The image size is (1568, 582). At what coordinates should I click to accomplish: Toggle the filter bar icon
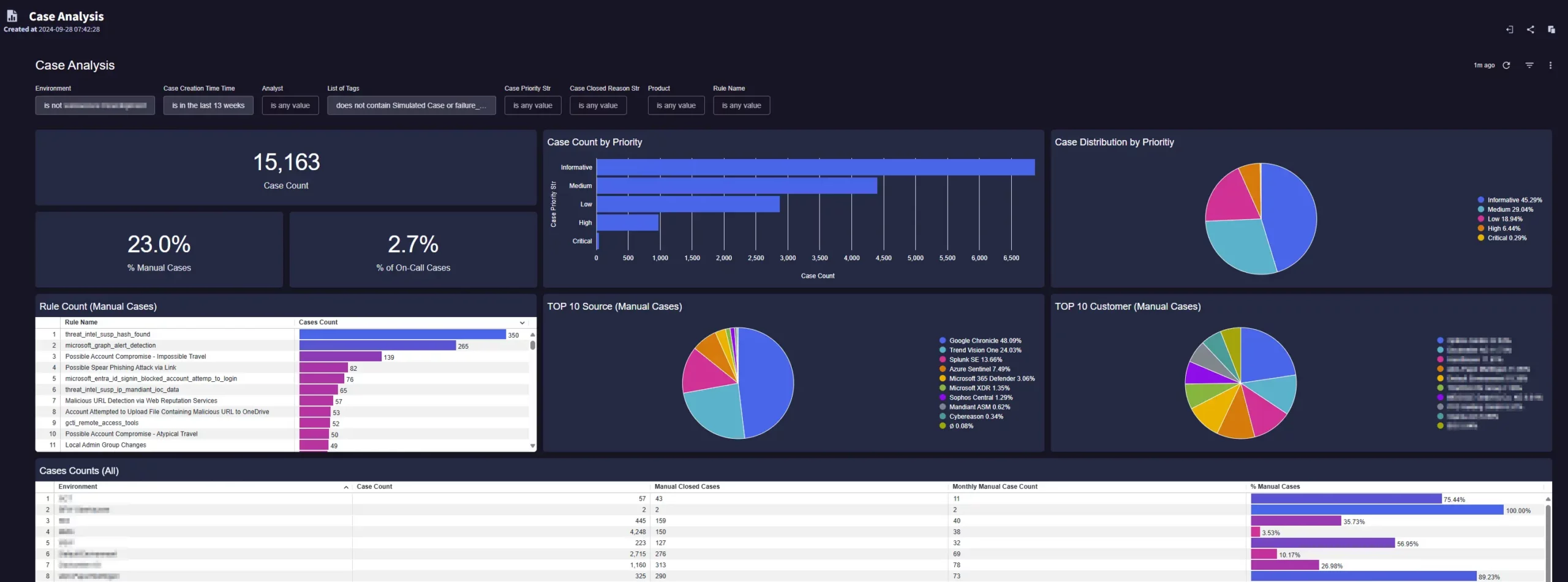[1529, 65]
